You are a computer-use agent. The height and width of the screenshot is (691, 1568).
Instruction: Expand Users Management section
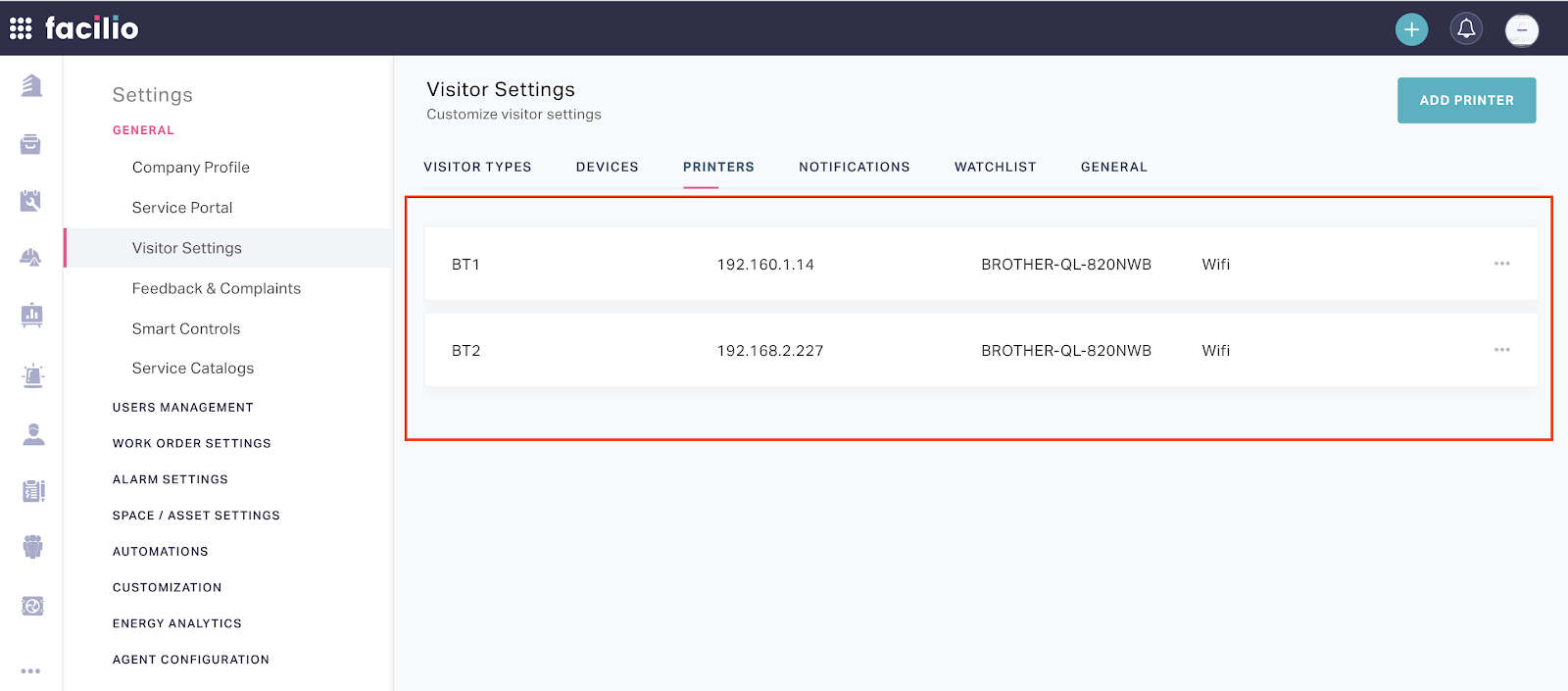point(183,408)
